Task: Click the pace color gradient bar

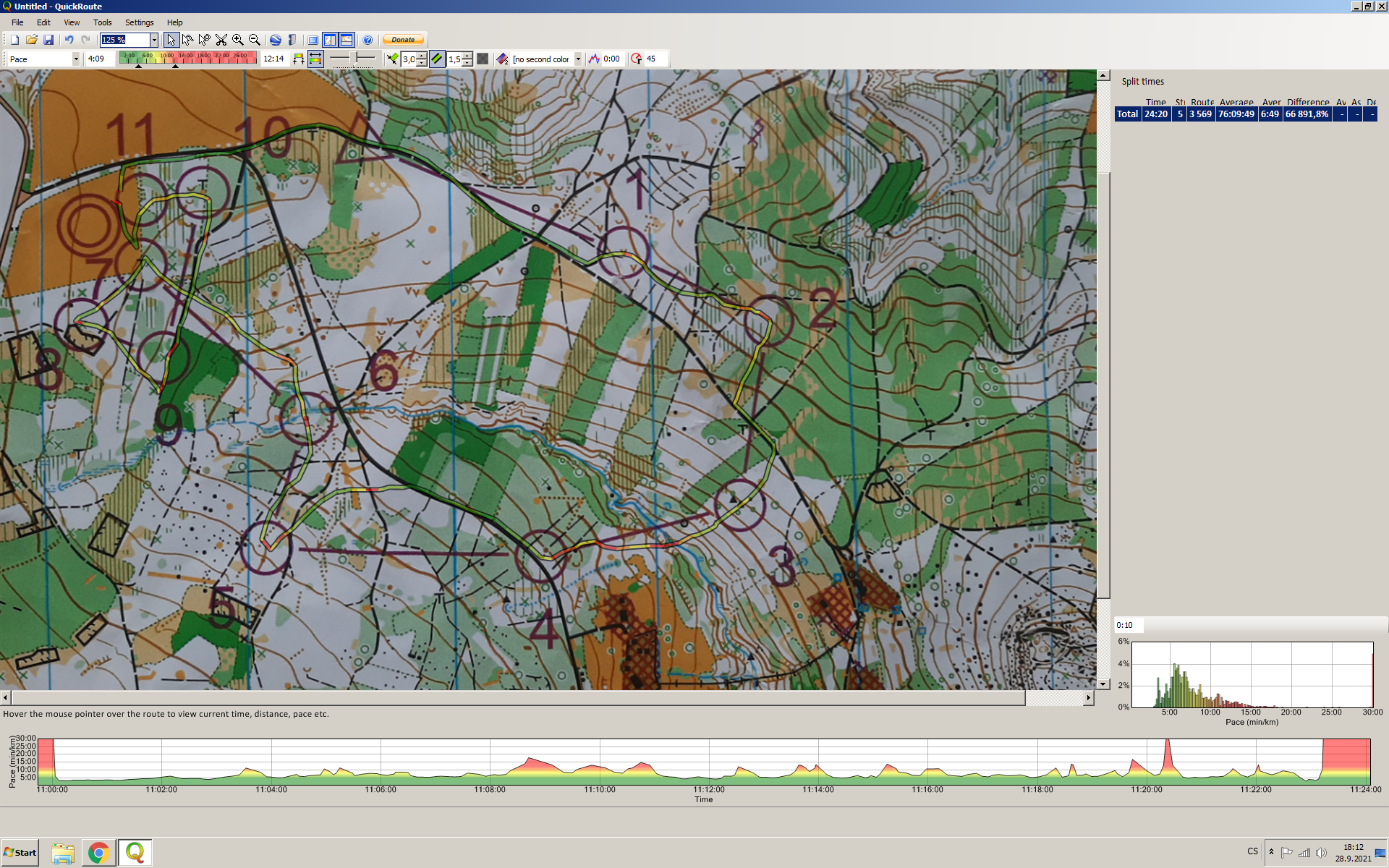Action: point(188,59)
